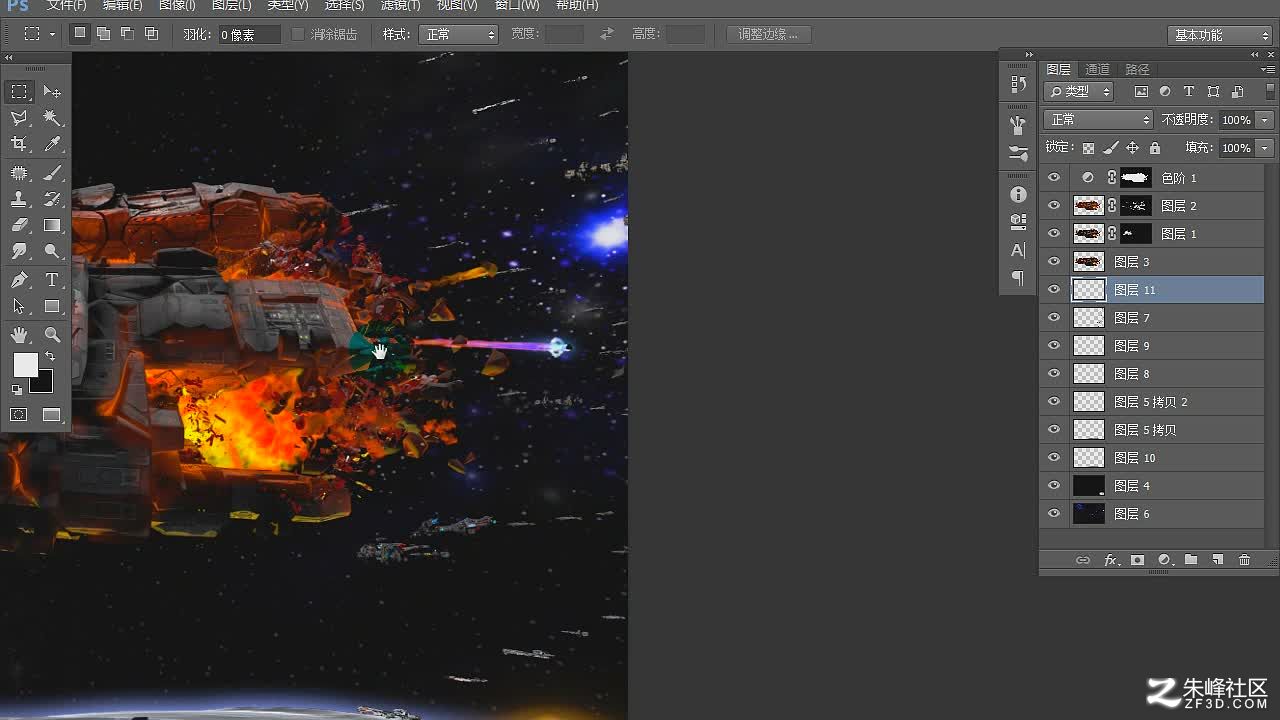Choose Intersect with selection mode button
Screen dimensions: 1280x720
coord(151,34)
